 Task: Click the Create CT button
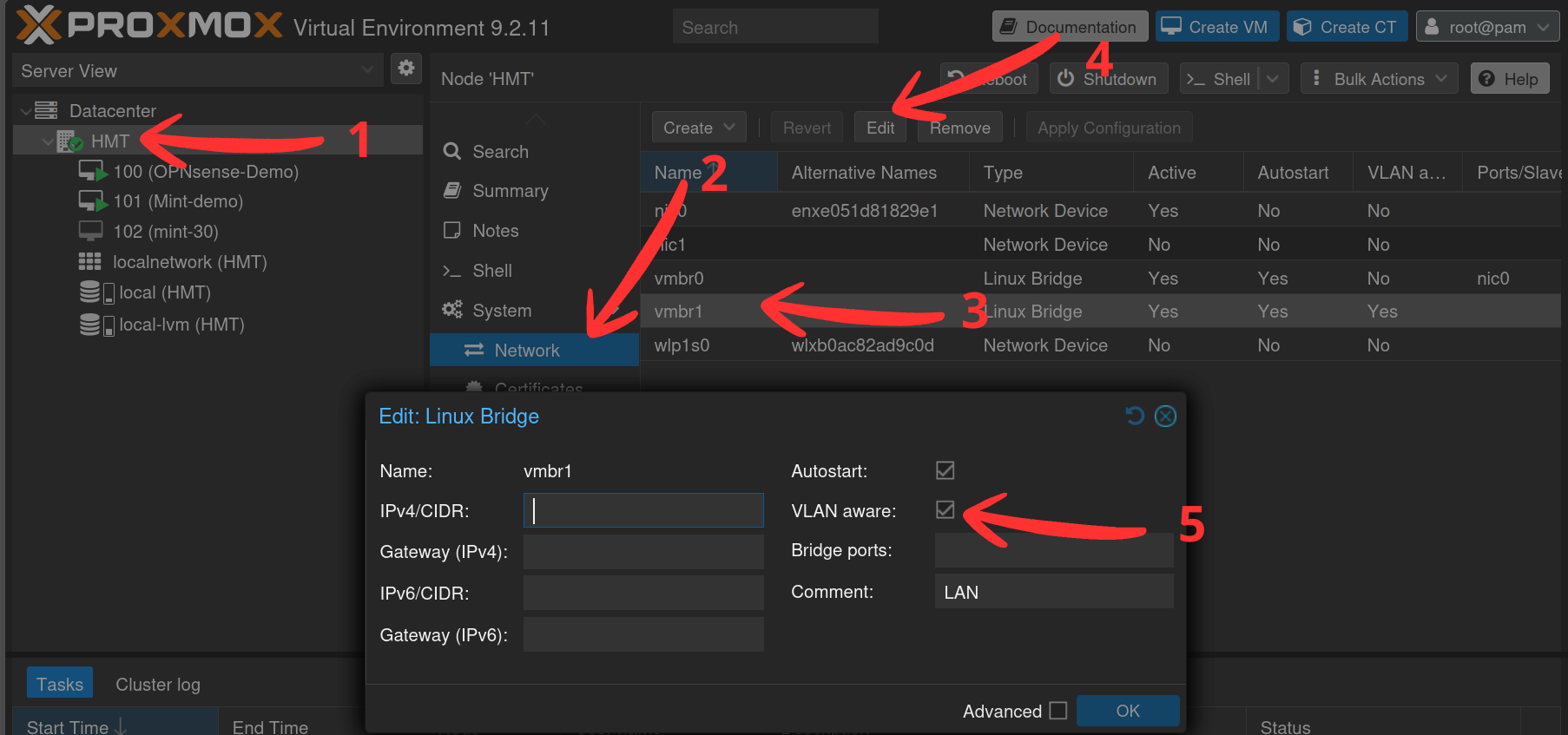click(x=1347, y=27)
